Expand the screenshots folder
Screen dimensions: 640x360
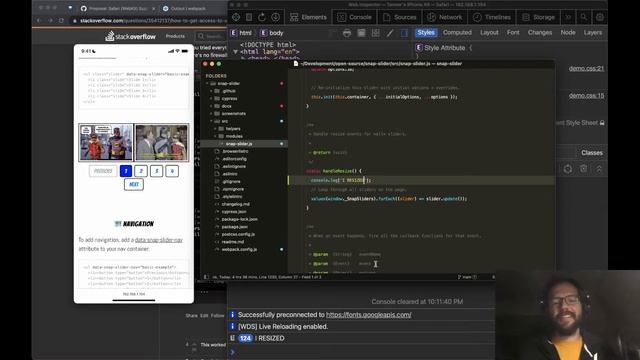click(212, 113)
